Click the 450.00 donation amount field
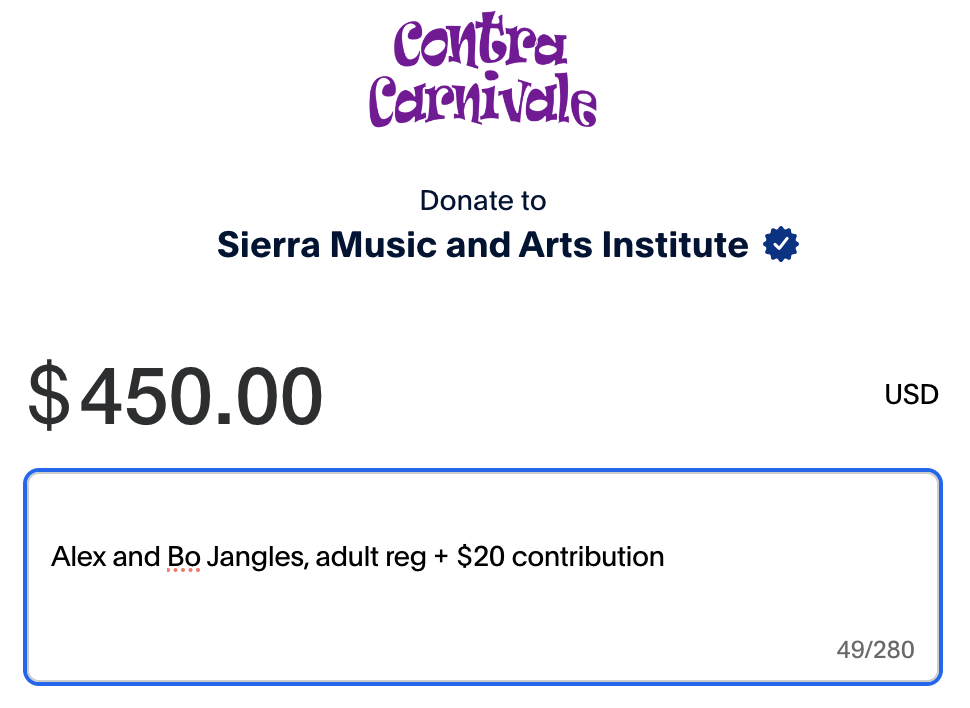 click(201, 397)
